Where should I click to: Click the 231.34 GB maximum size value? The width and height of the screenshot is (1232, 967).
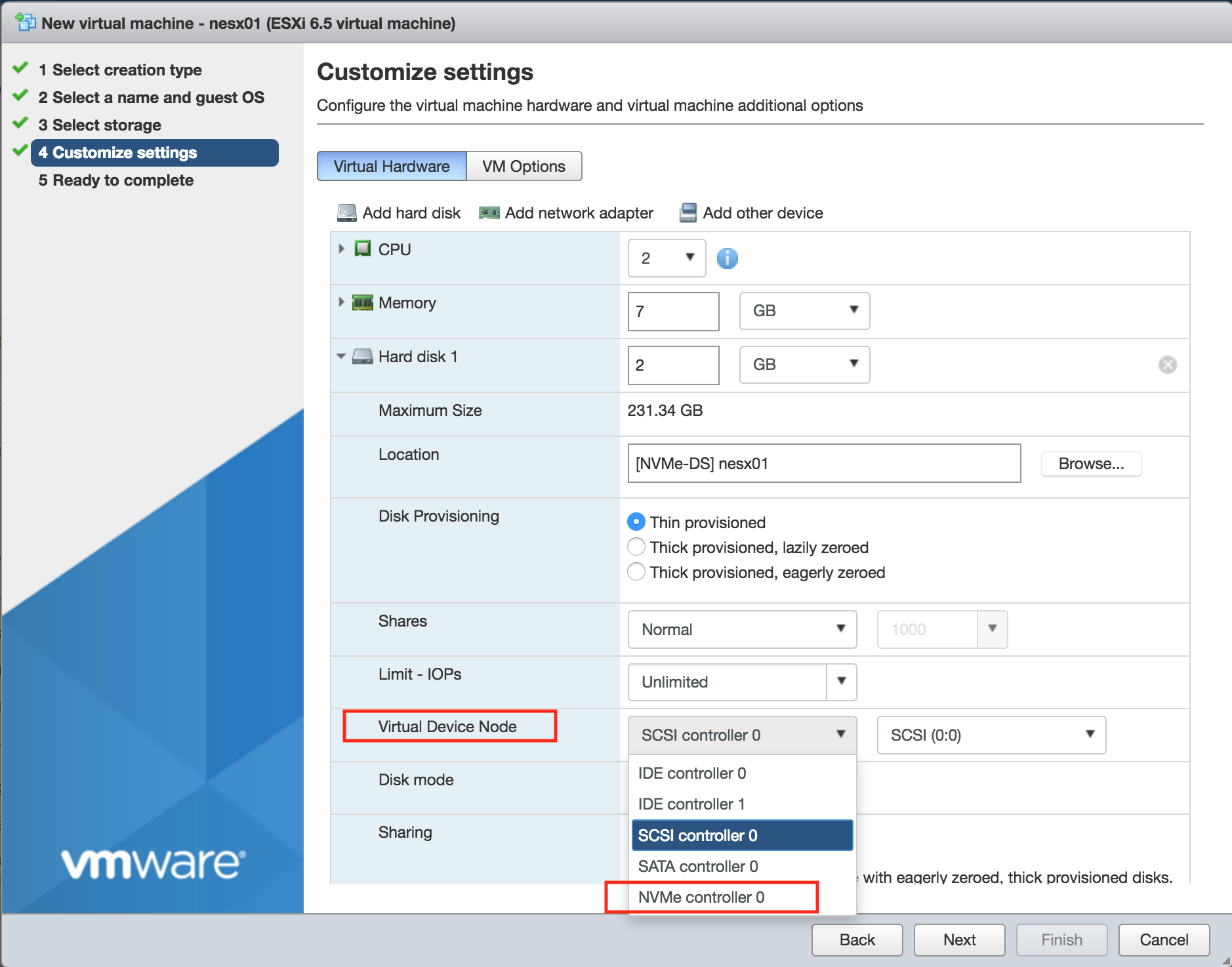(665, 411)
